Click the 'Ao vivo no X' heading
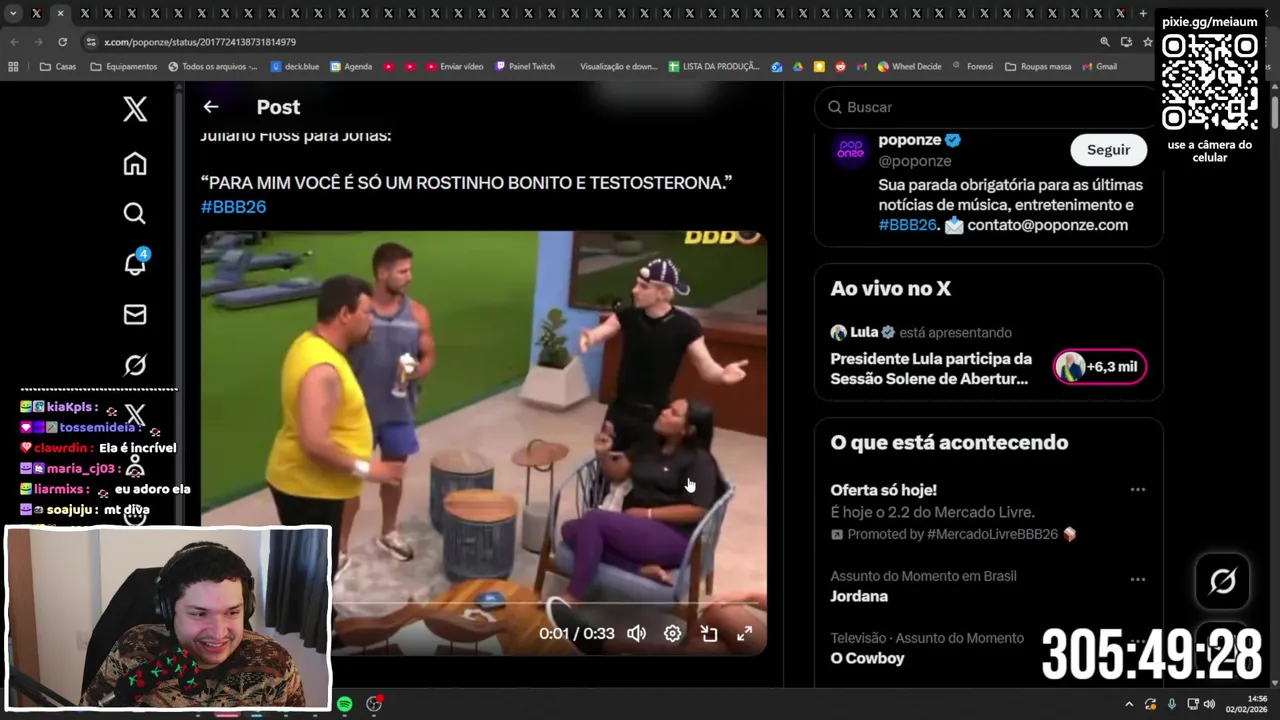The height and width of the screenshot is (720, 1280). 890,289
